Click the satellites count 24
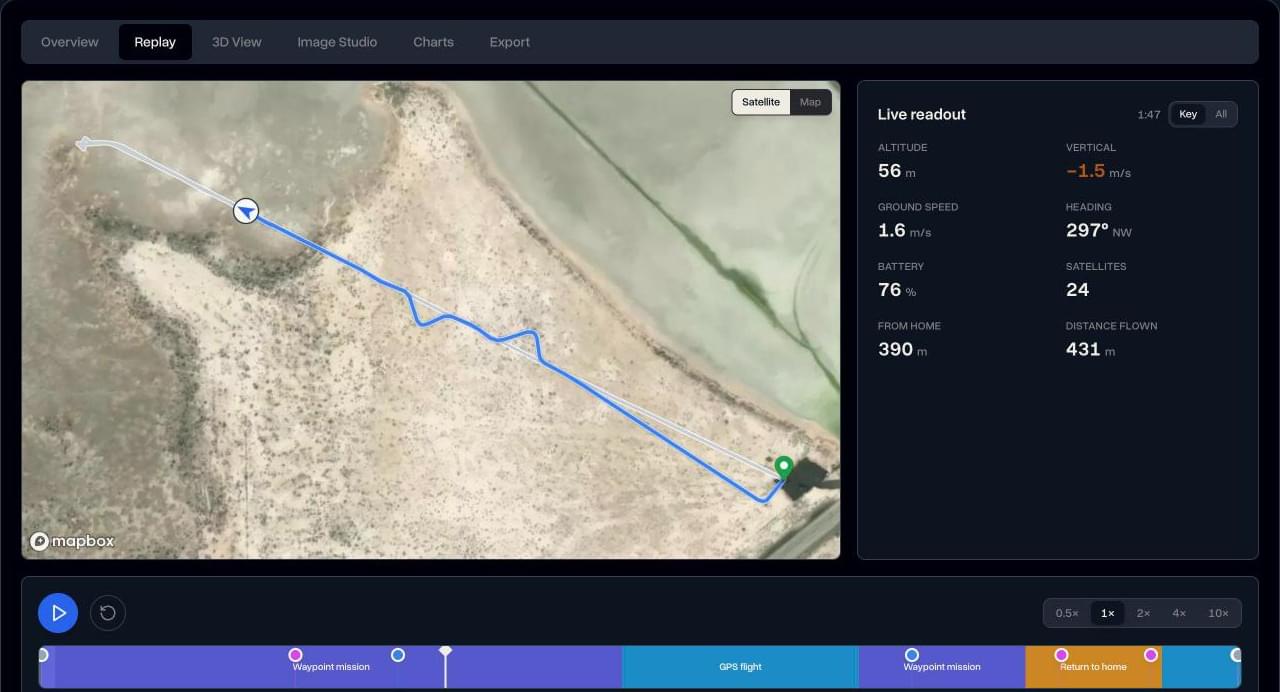Viewport: 1280px width, 692px height. pos(1077,290)
